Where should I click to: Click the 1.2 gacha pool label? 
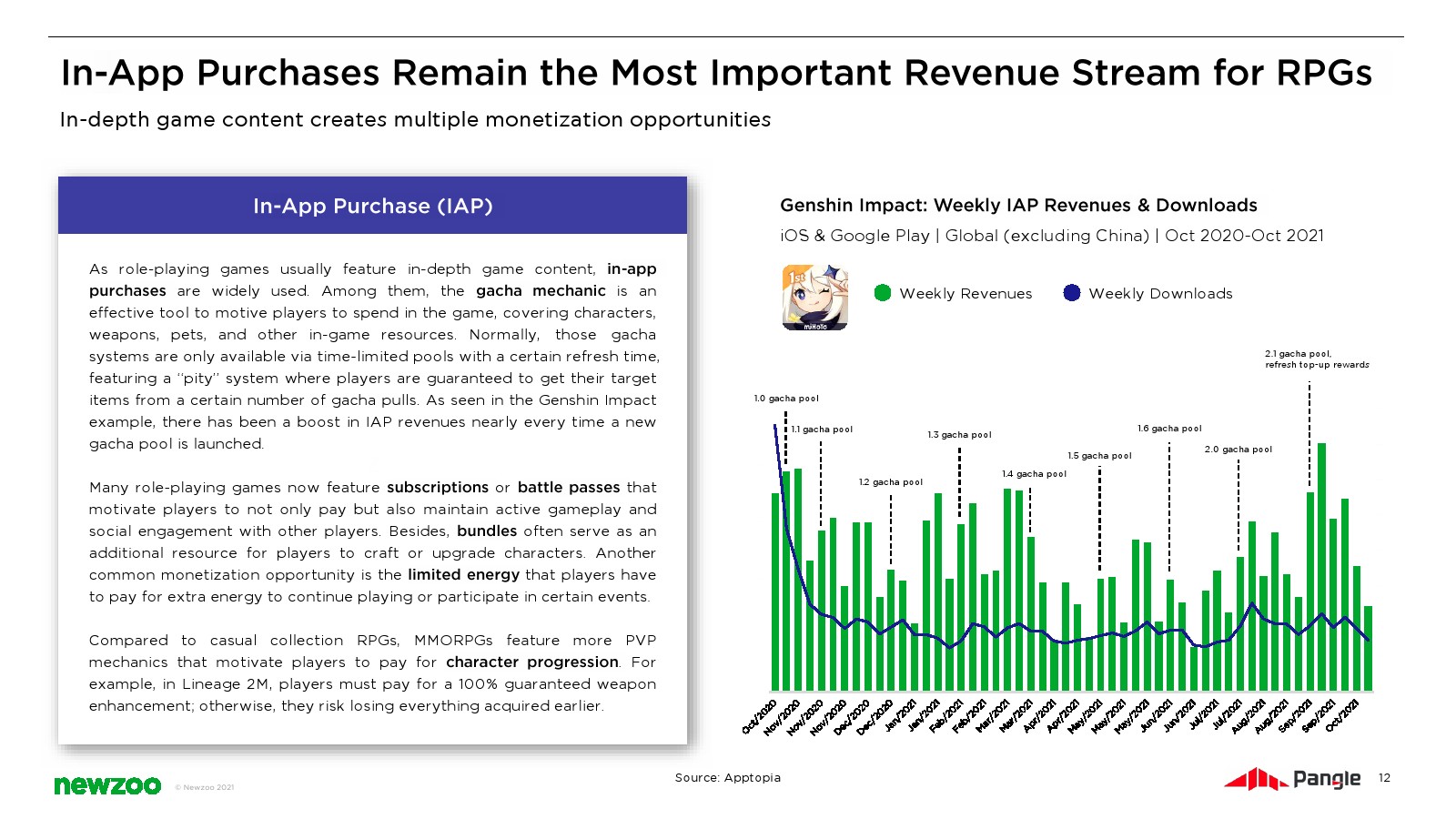point(891,482)
